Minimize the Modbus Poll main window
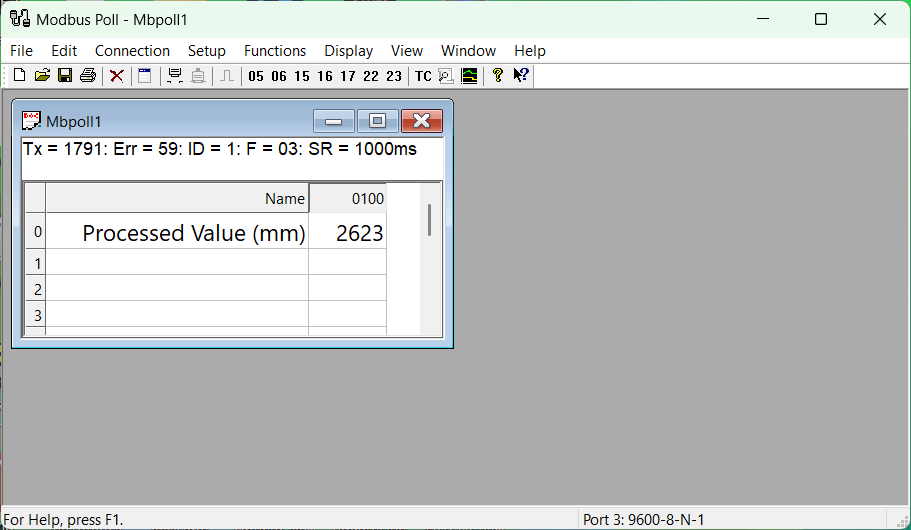The height and width of the screenshot is (530, 911). pyautogui.click(x=763, y=19)
